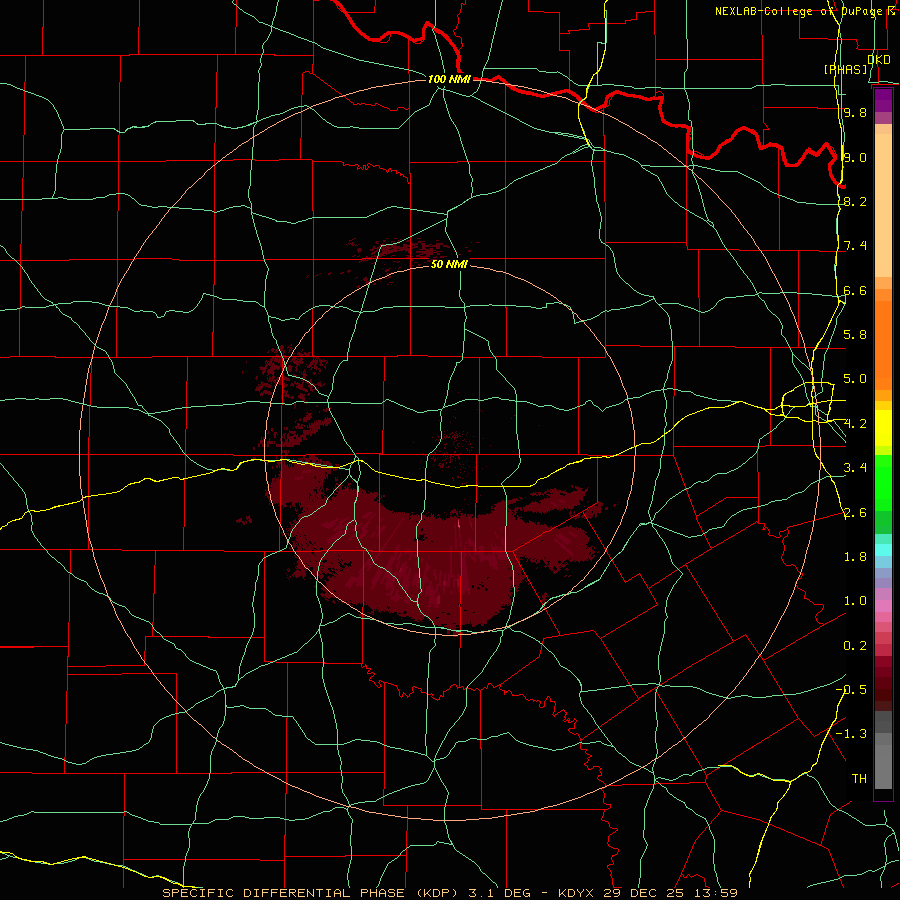Select the 100 NMI range ring label
The width and height of the screenshot is (900, 900).
(449, 79)
